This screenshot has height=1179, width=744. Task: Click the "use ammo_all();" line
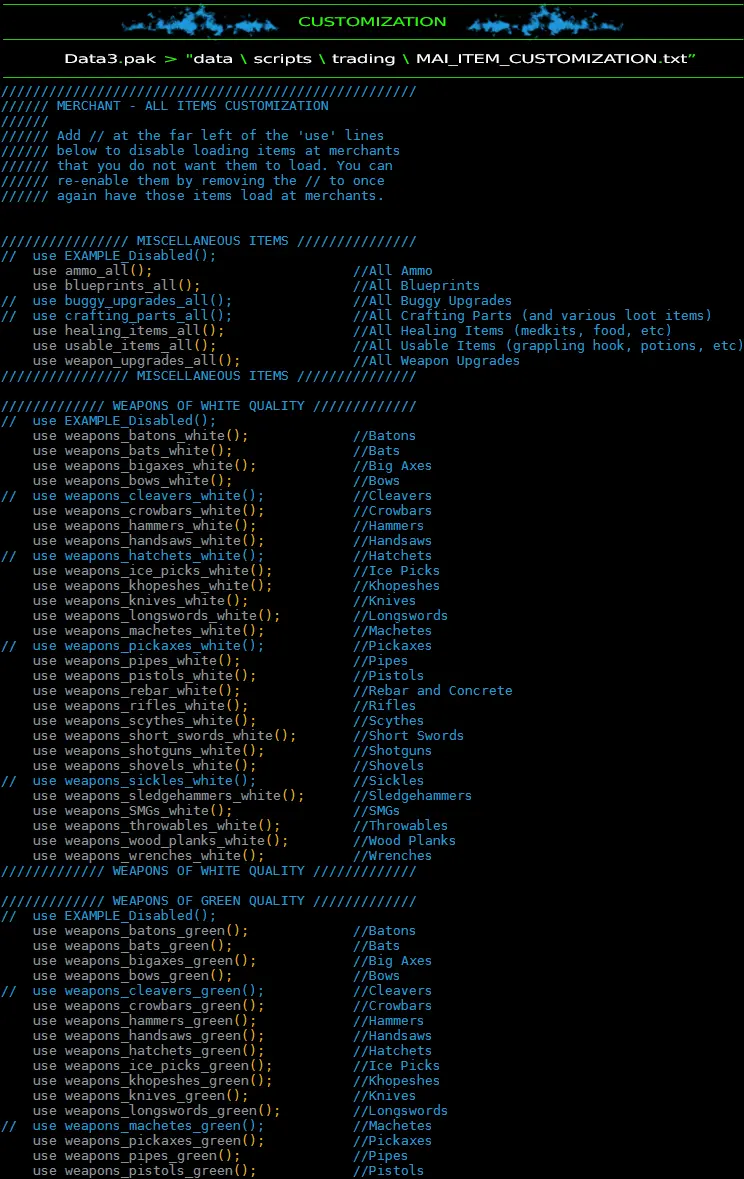tap(92, 270)
